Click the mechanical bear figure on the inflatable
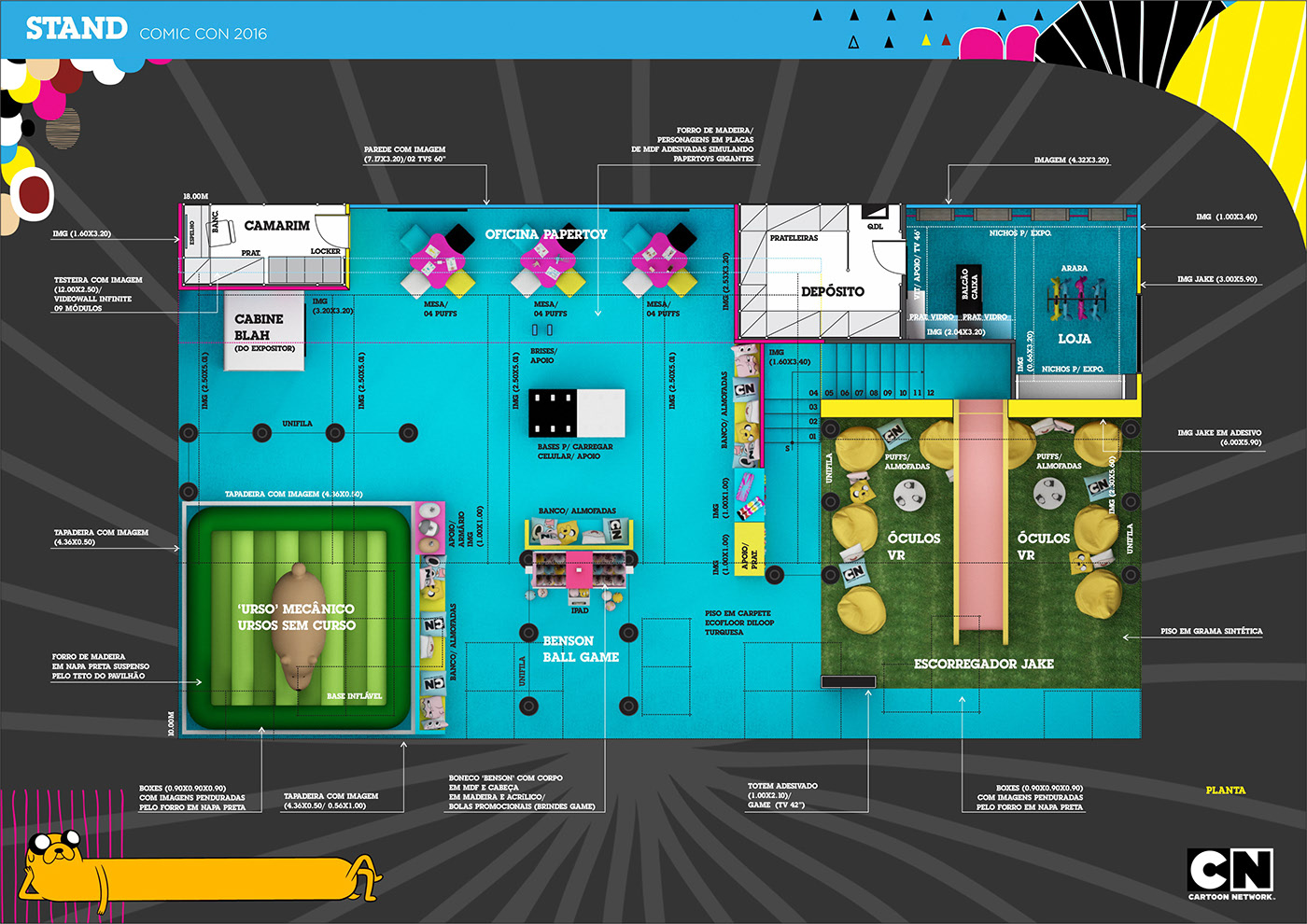 coord(301,625)
